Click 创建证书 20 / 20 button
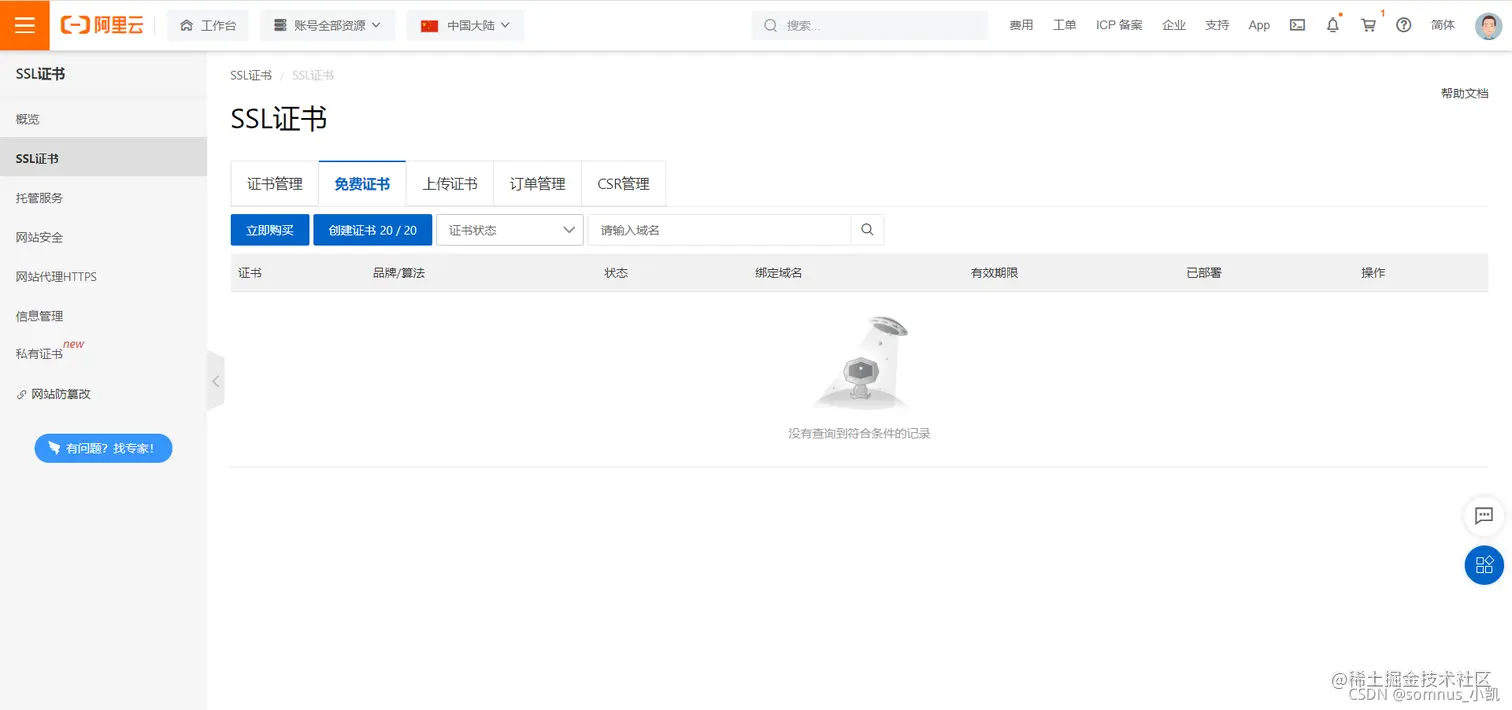Screen dimensions: 1512x710 [372, 229]
